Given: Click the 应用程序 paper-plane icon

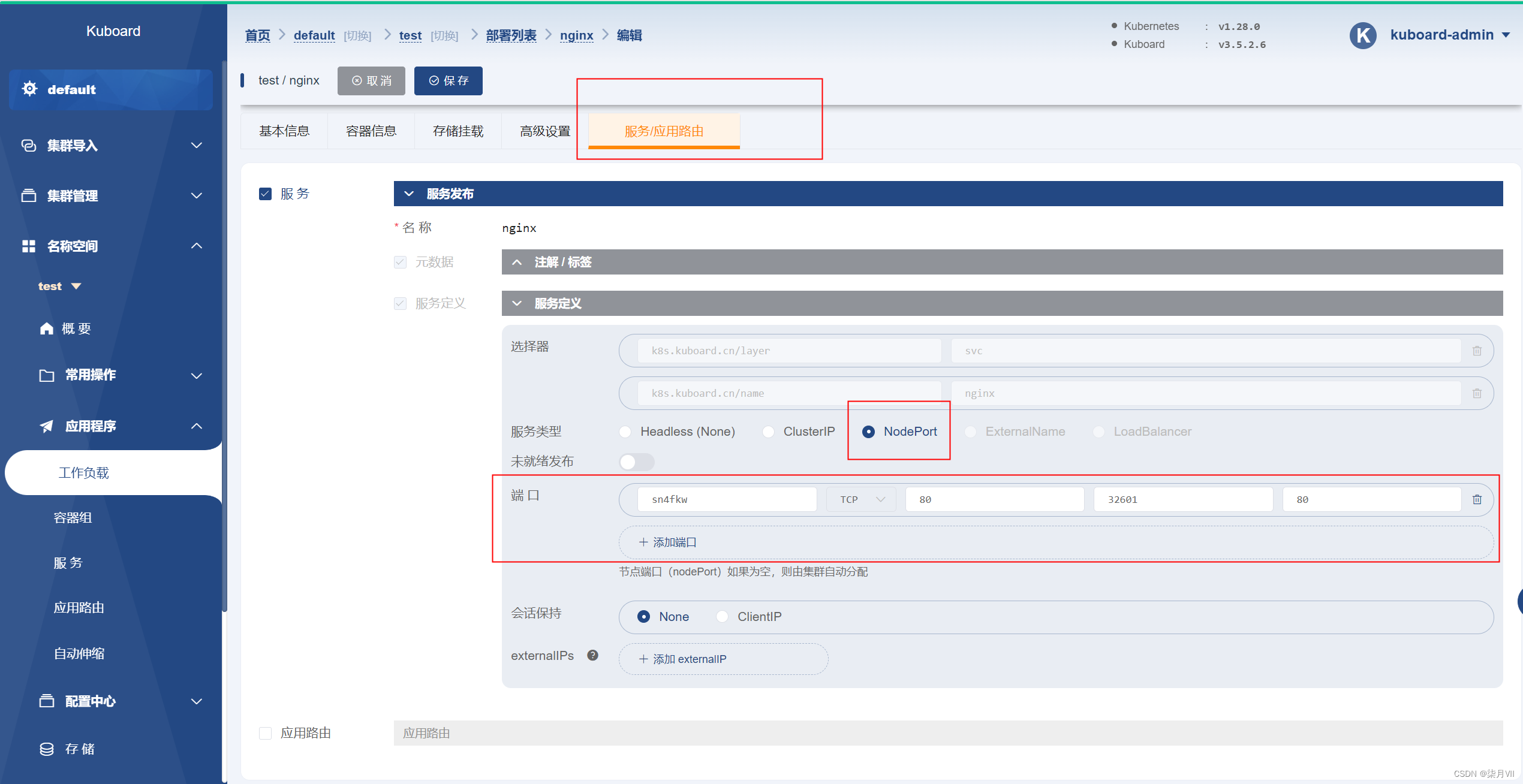Looking at the screenshot, I should coord(46,426).
